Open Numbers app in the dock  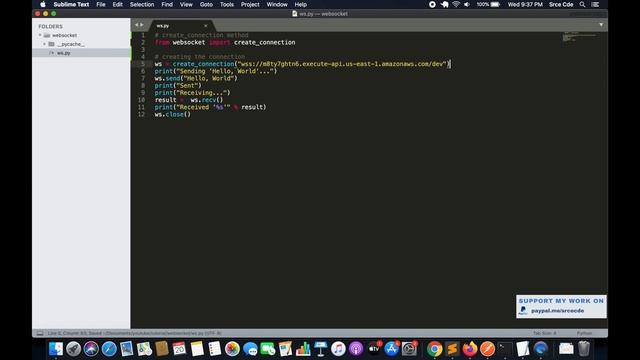click(x=303, y=349)
